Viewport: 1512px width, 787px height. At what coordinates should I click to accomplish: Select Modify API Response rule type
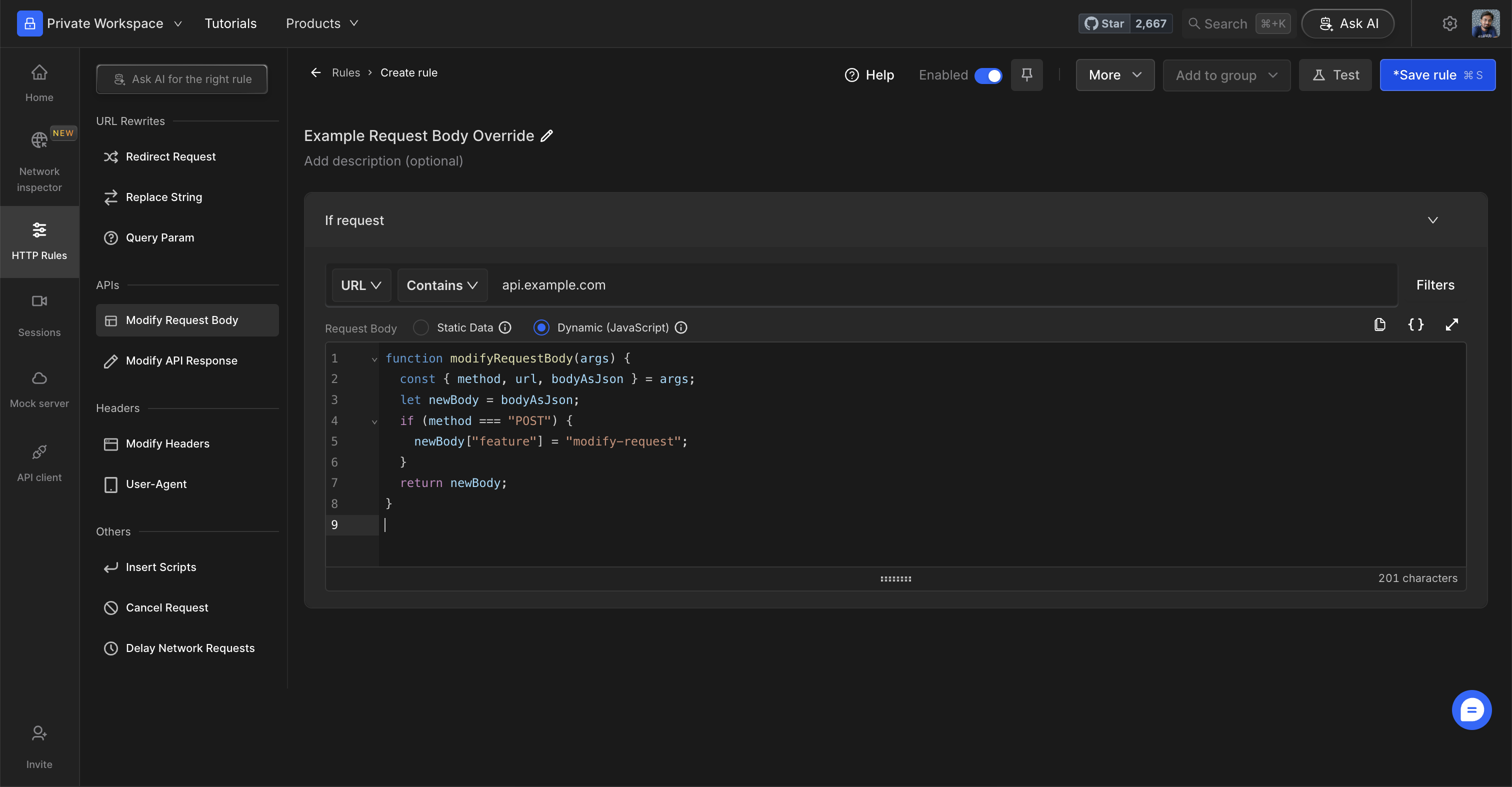click(181, 360)
